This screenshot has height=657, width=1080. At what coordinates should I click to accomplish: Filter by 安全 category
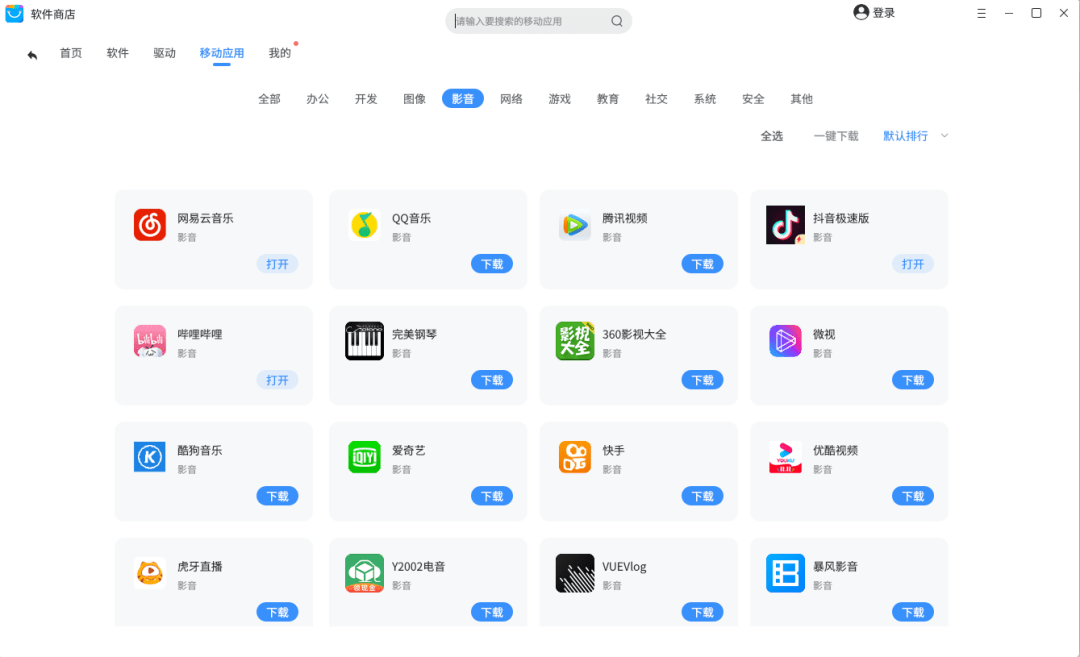(x=753, y=99)
